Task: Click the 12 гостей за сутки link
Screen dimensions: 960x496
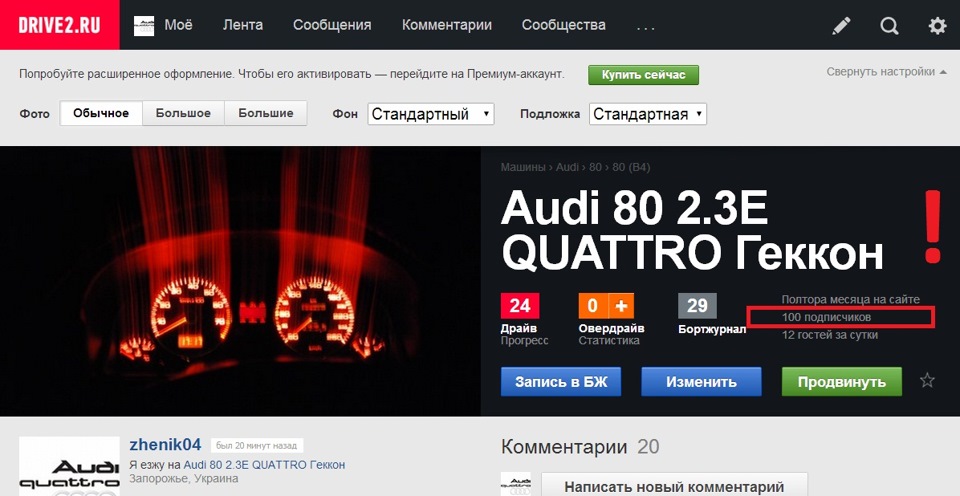Action: (x=830, y=335)
